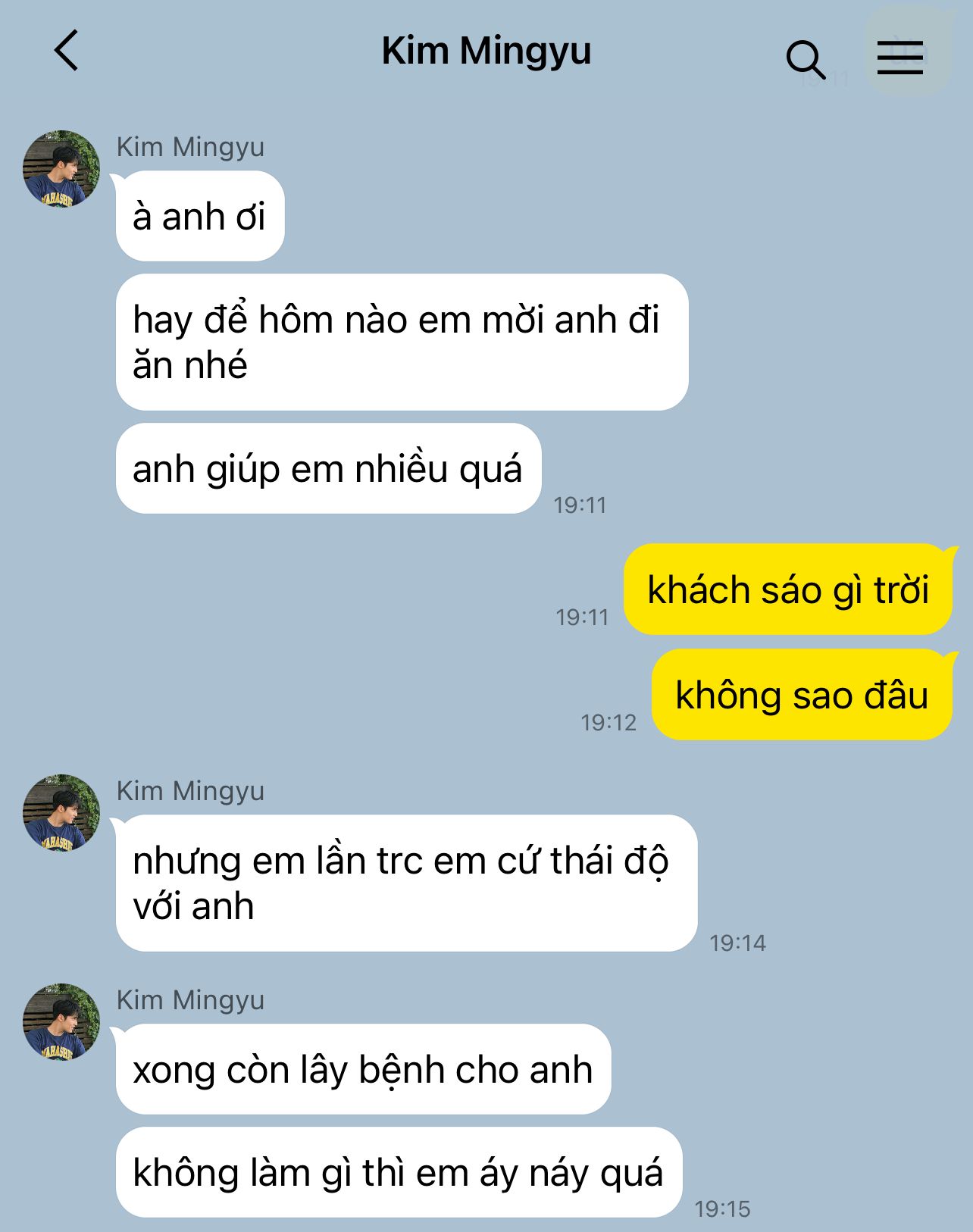Tap the 'anh giúp em nhiều quá' bubble
This screenshot has height=1232, width=973.
pos(328,468)
